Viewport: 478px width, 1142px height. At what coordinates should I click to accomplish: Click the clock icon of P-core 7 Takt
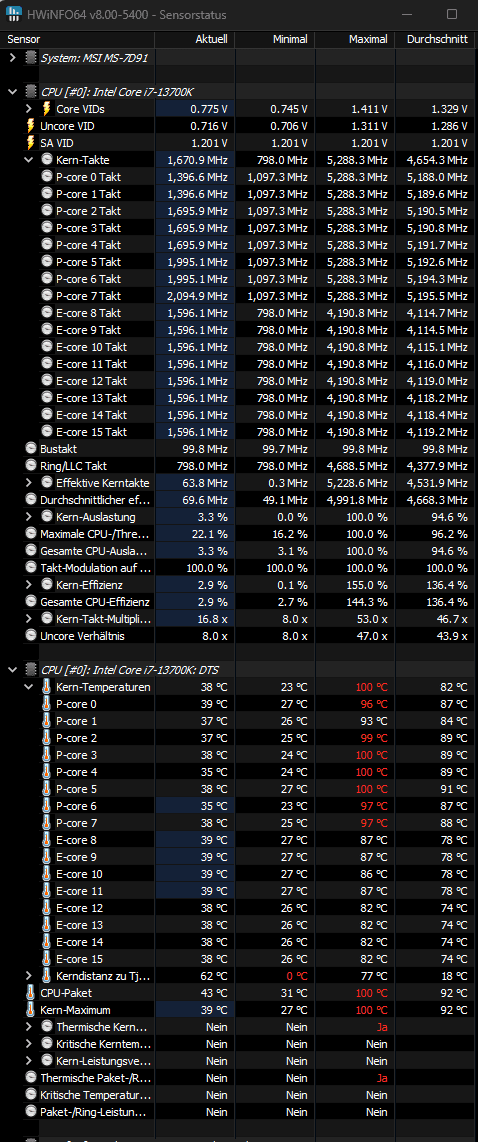tap(47, 296)
